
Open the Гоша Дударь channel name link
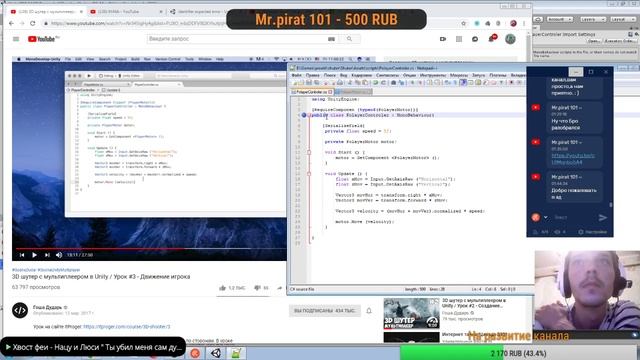coord(47,307)
